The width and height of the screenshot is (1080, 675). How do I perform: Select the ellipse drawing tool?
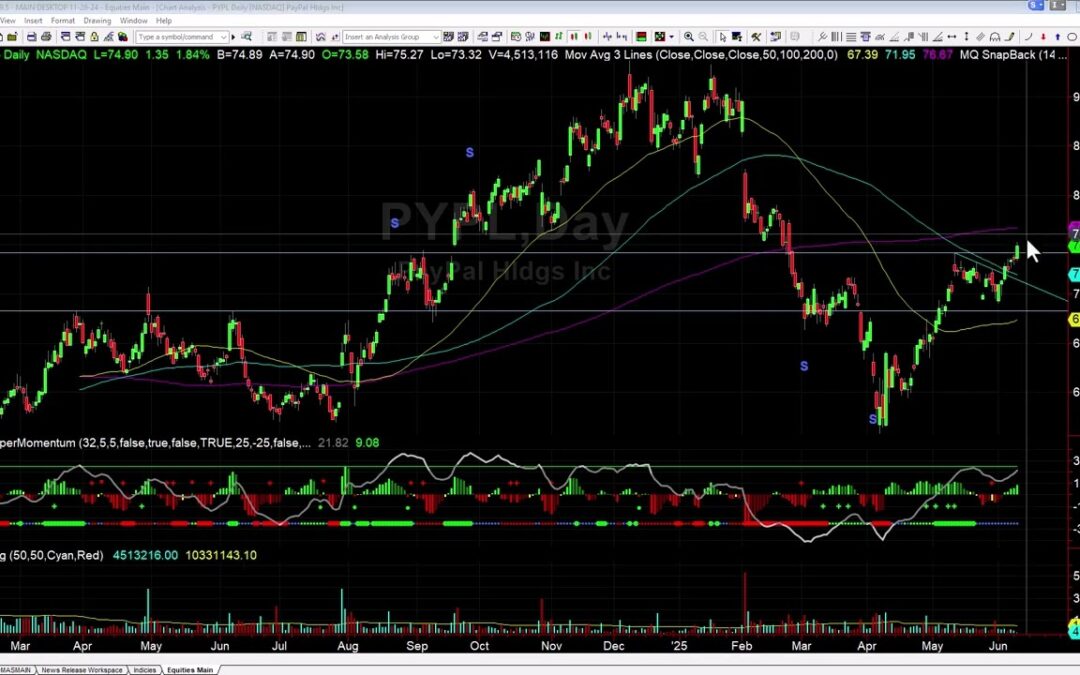coord(1072,37)
